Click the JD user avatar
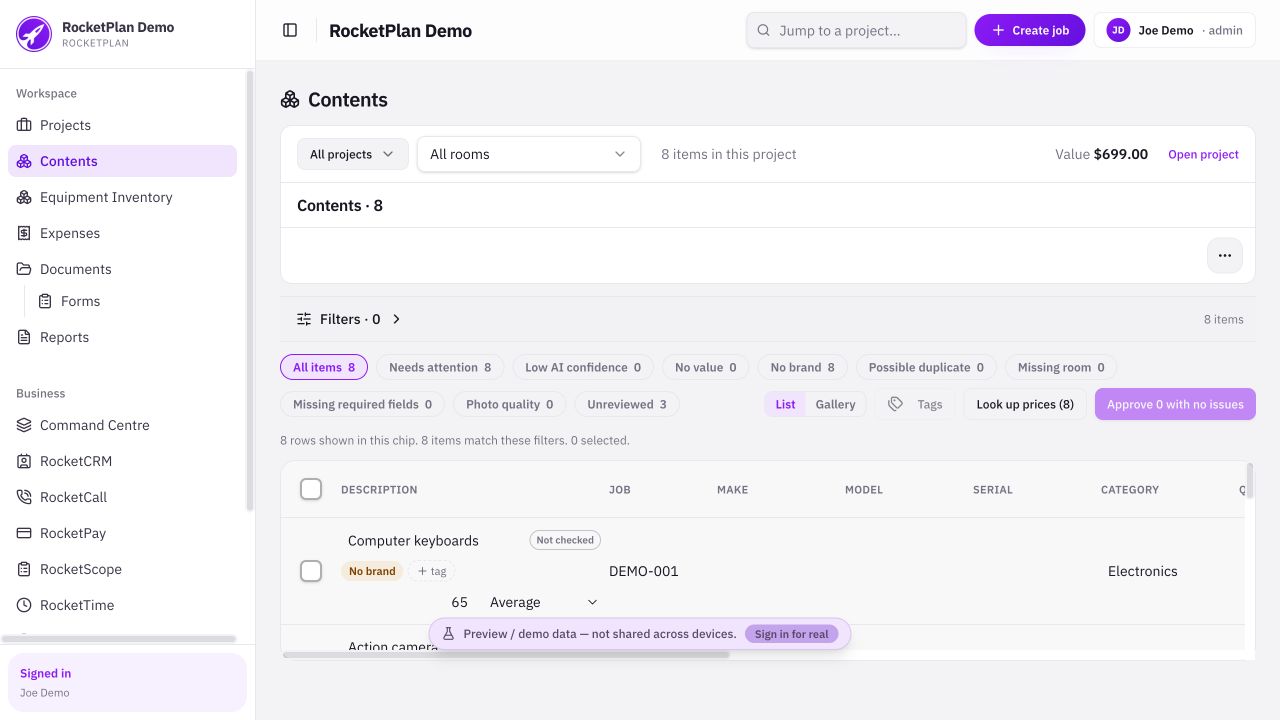This screenshot has height=720, width=1280. pos(1118,30)
